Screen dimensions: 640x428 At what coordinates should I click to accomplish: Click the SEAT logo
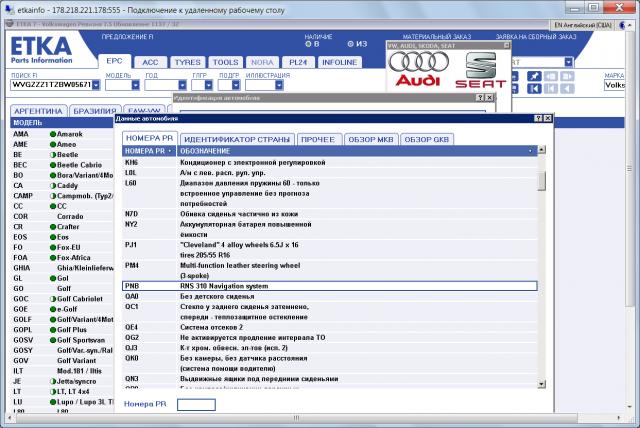(x=481, y=70)
